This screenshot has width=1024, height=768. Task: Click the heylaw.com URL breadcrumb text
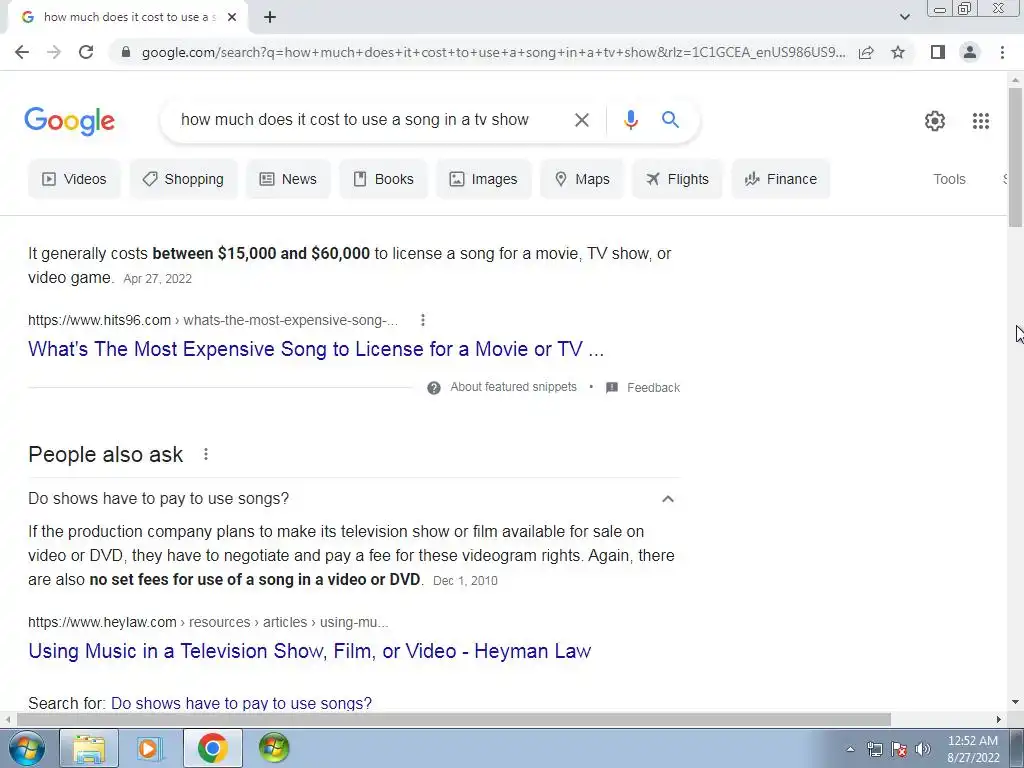pos(208,622)
